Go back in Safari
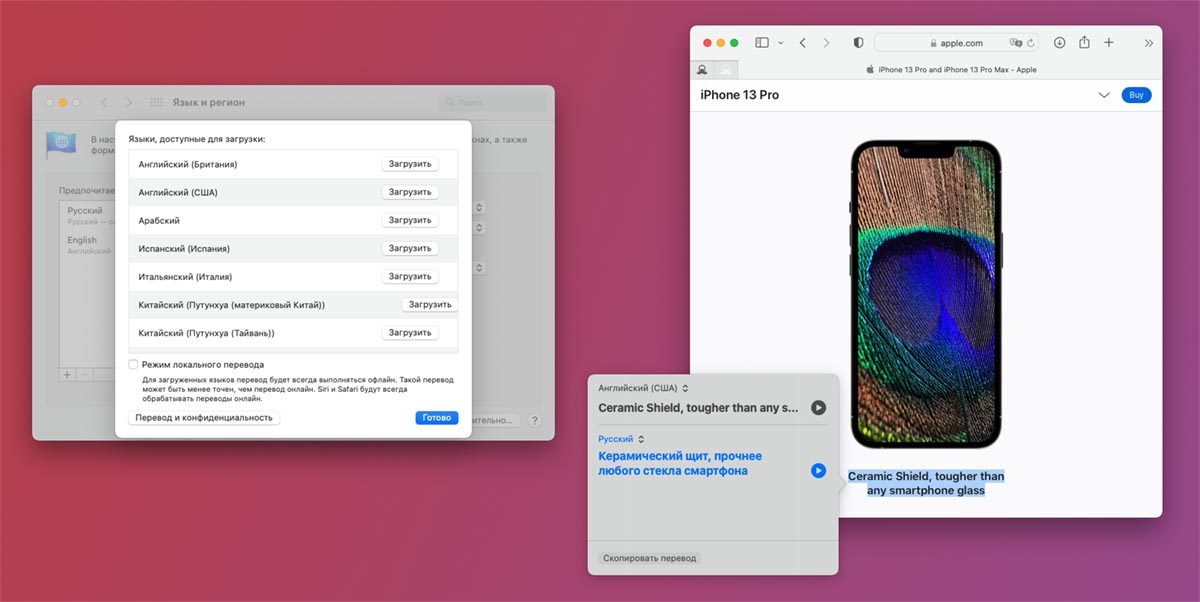 803,43
